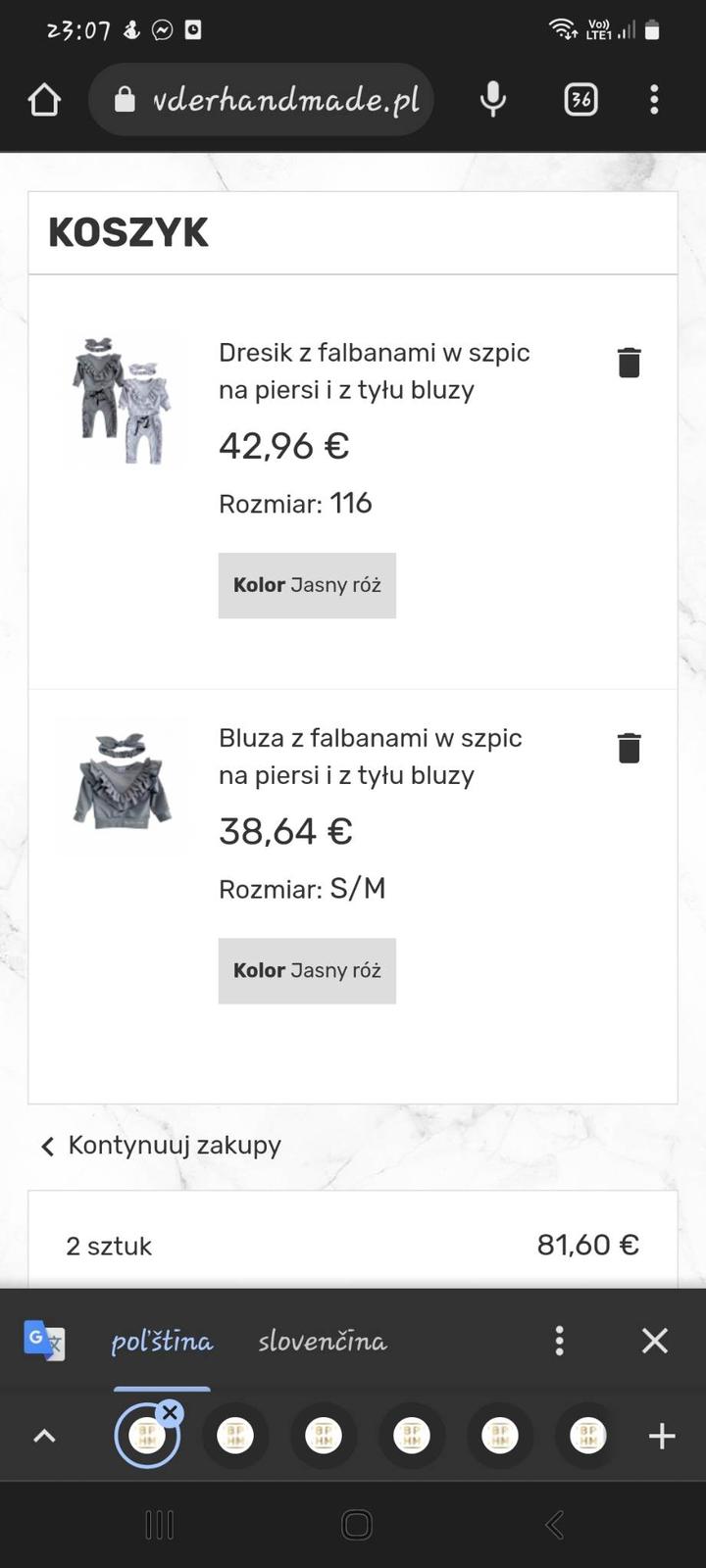Image resolution: width=706 pixels, height=1568 pixels.
Task: Select polština language tab
Action: click(162, 1341)
